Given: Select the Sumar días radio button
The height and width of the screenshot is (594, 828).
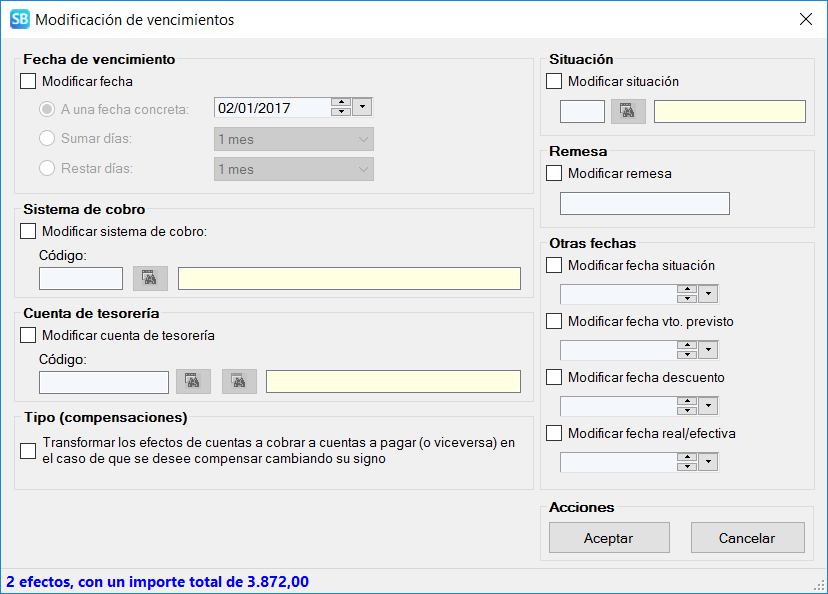Looking at the screenshot, I should pos(47,139).
